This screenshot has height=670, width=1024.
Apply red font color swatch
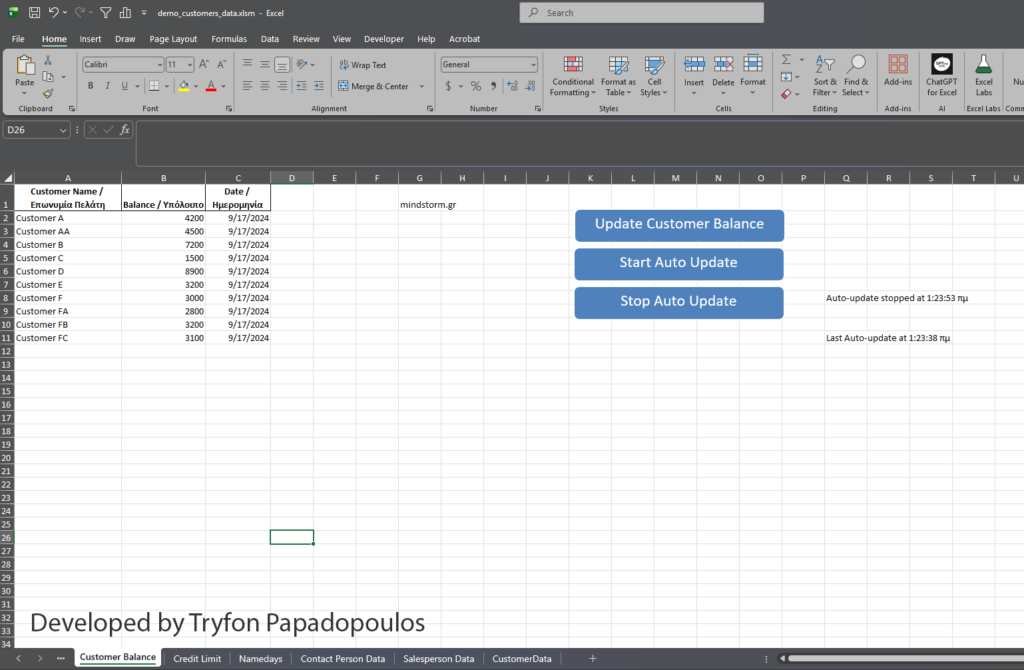pyautogui.click(x=211, y=86)
